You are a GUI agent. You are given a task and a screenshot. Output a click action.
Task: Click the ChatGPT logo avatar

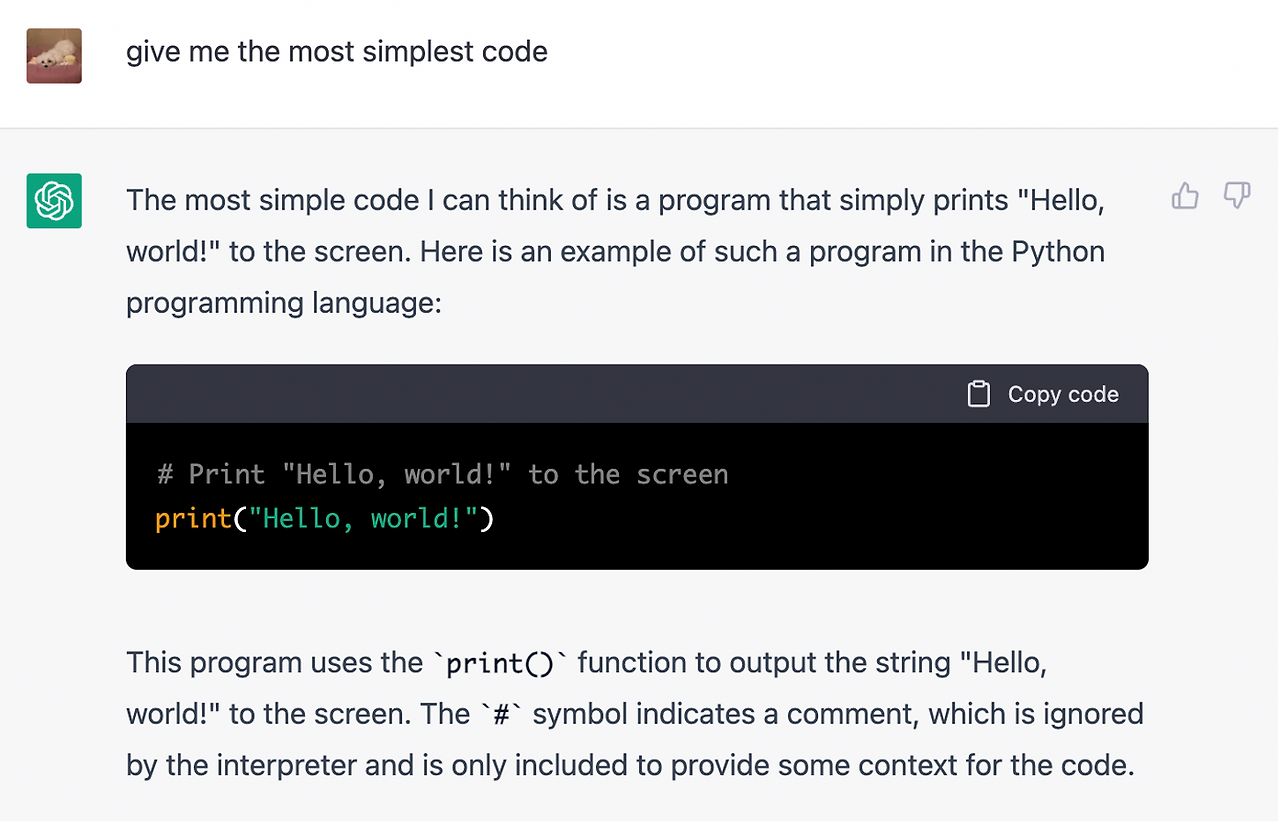pyautogui.click(x=54, y=201)
